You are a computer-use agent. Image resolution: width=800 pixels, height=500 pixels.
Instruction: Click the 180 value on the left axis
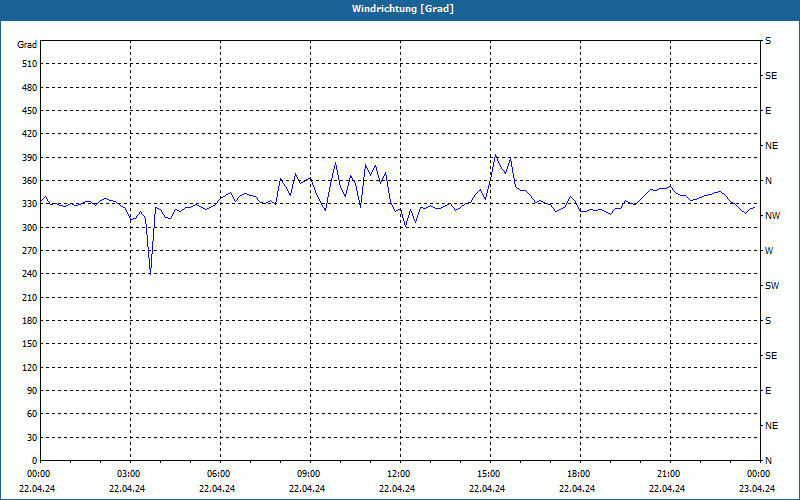30,320
